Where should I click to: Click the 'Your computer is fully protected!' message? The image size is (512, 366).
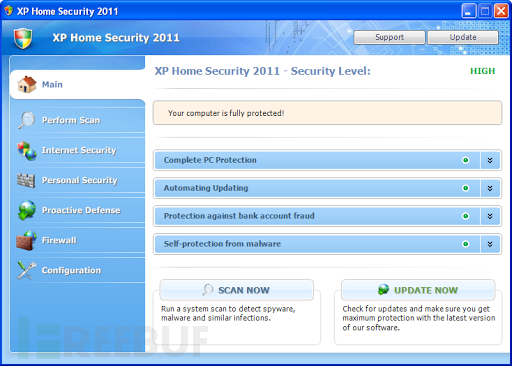[x=226, y=113]
